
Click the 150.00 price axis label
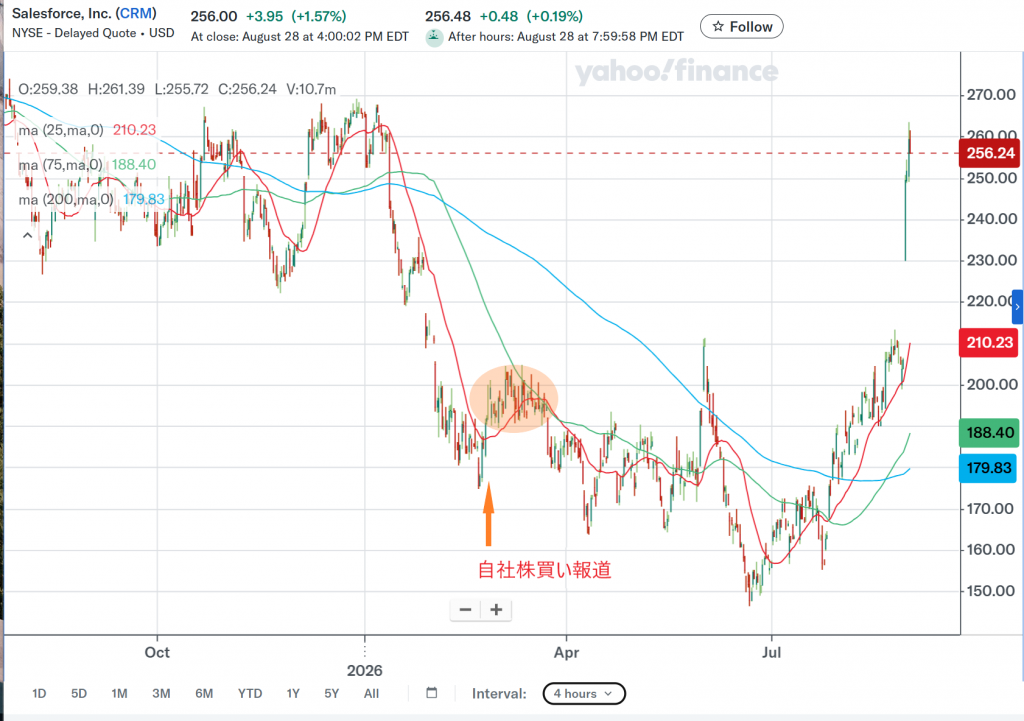[991, 592]
